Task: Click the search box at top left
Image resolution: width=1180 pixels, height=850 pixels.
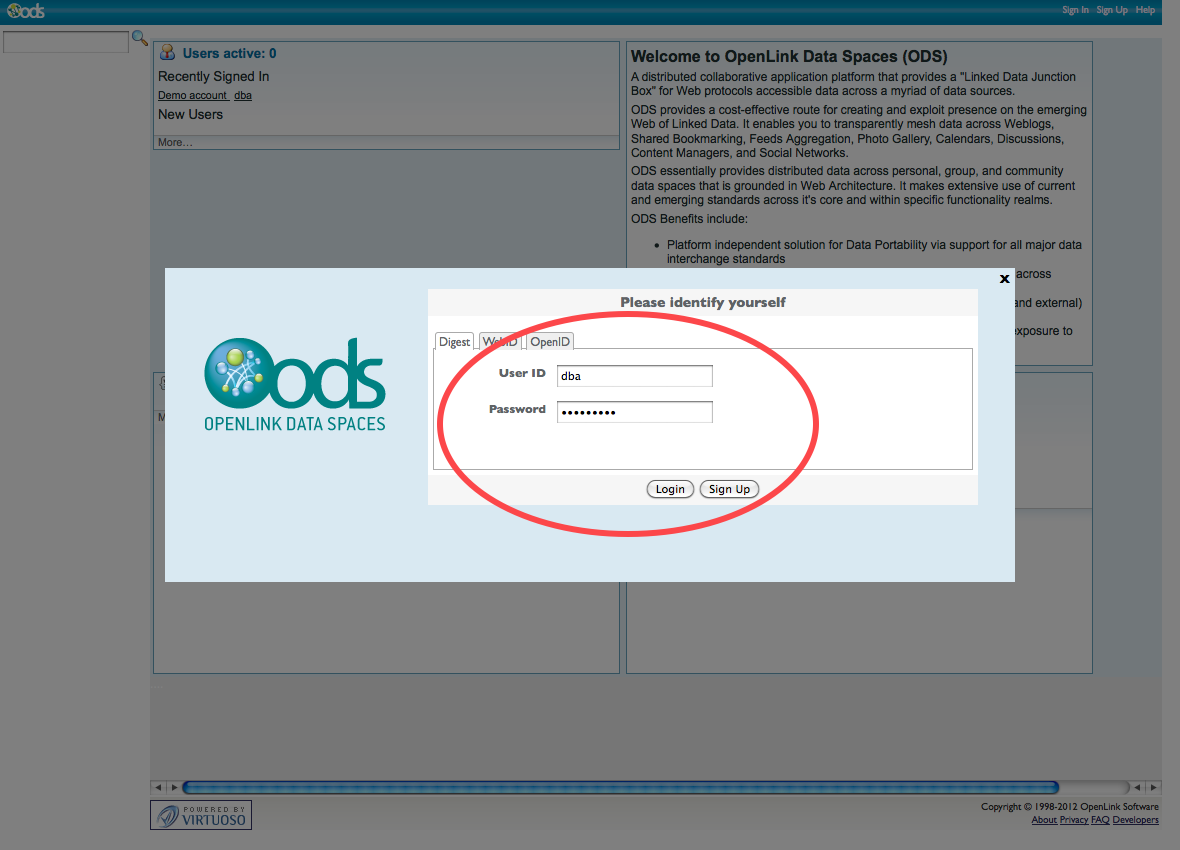Action: click(x=66, y=42)
